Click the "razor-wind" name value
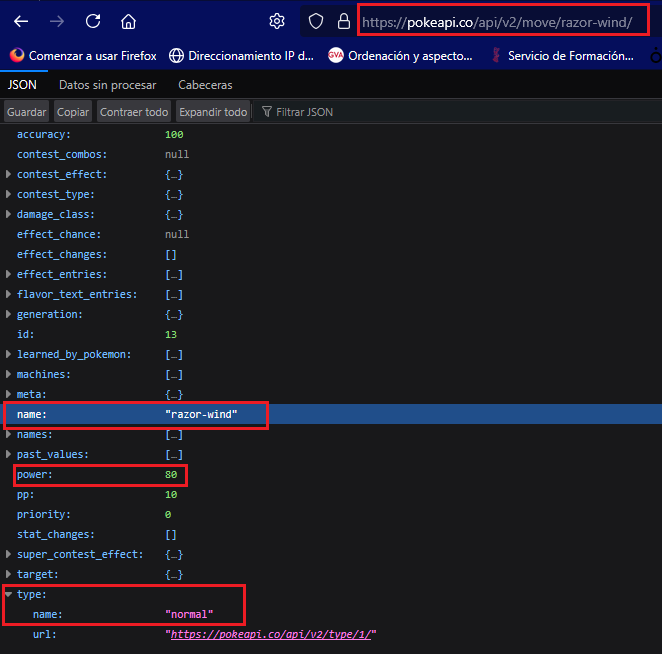The width and height of the screenshot is (662, 654). [x=201, y=414]
